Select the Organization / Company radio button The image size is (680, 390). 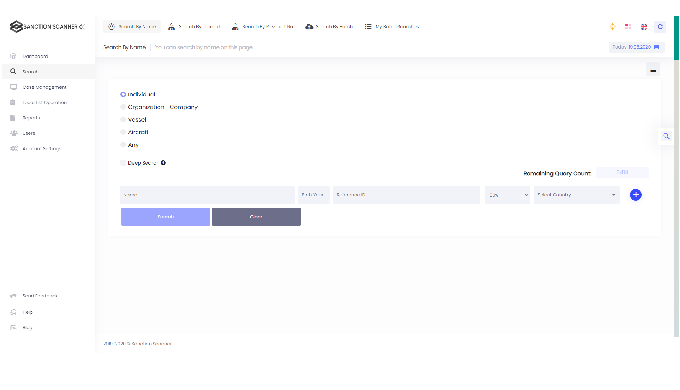(123, 107)
